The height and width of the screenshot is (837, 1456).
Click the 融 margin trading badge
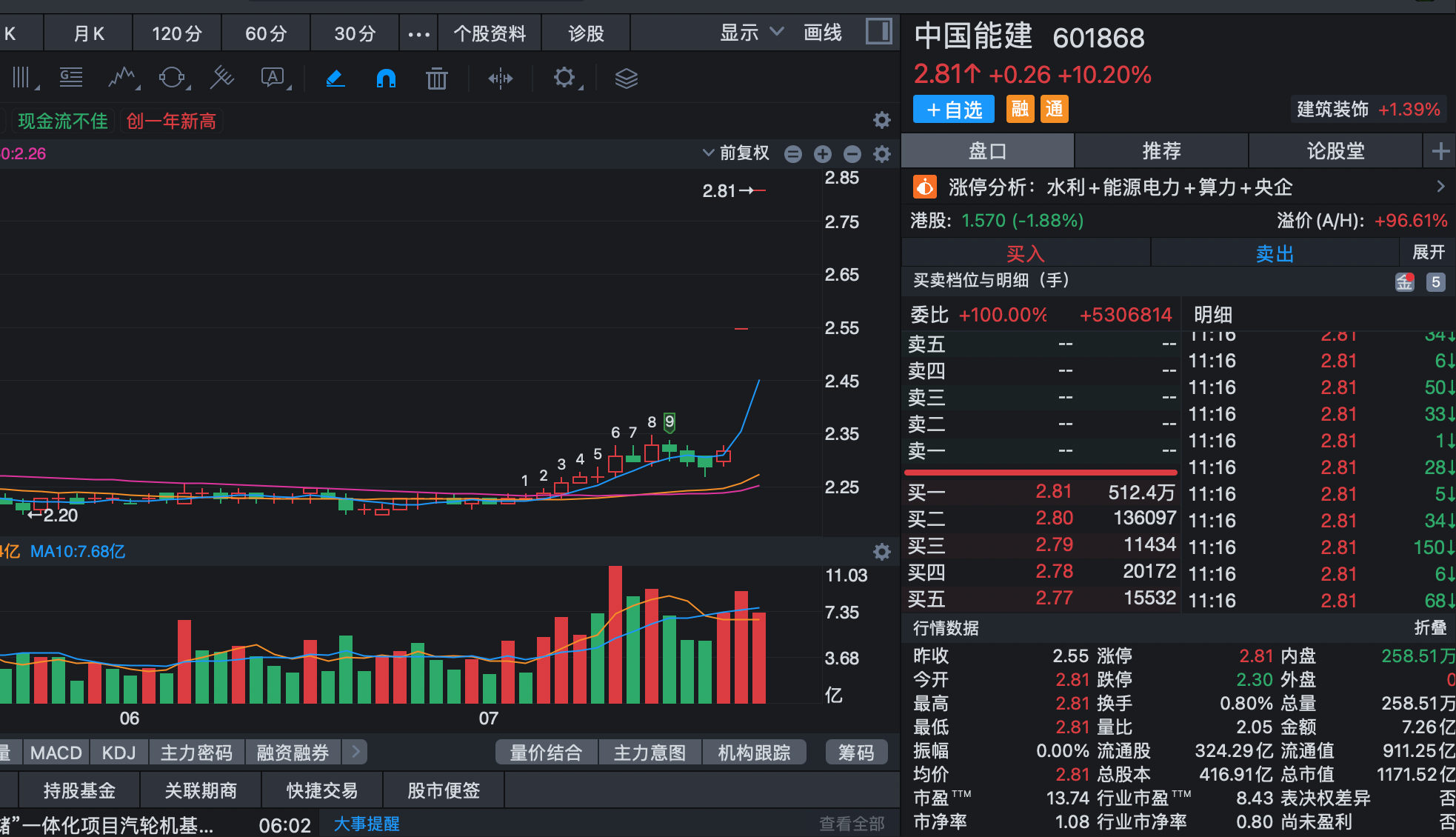[1020, 109]
